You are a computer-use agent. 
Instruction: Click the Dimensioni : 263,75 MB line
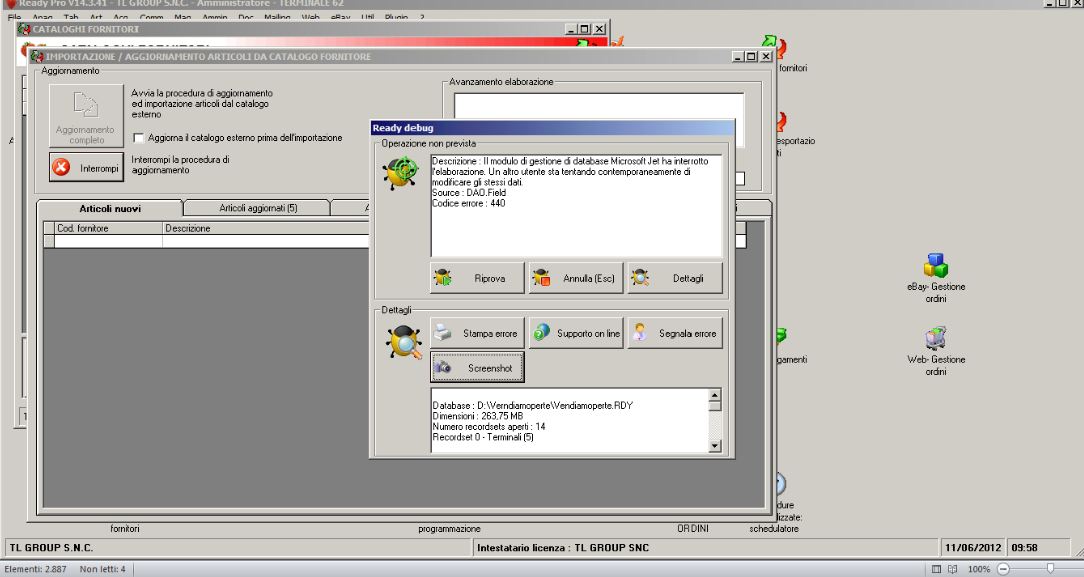tap(478, 416)
